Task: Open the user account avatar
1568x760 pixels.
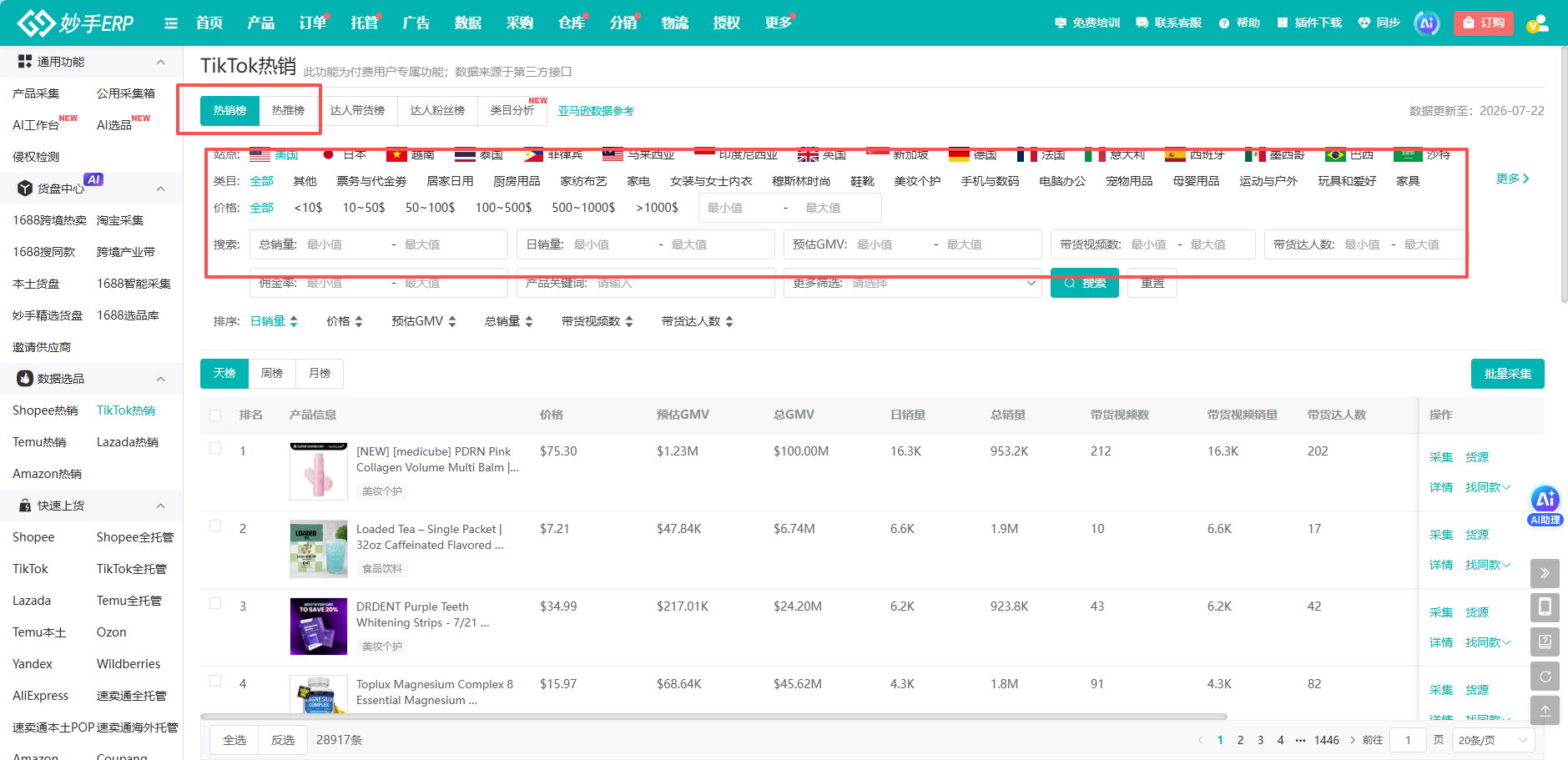Action: 1537,23
